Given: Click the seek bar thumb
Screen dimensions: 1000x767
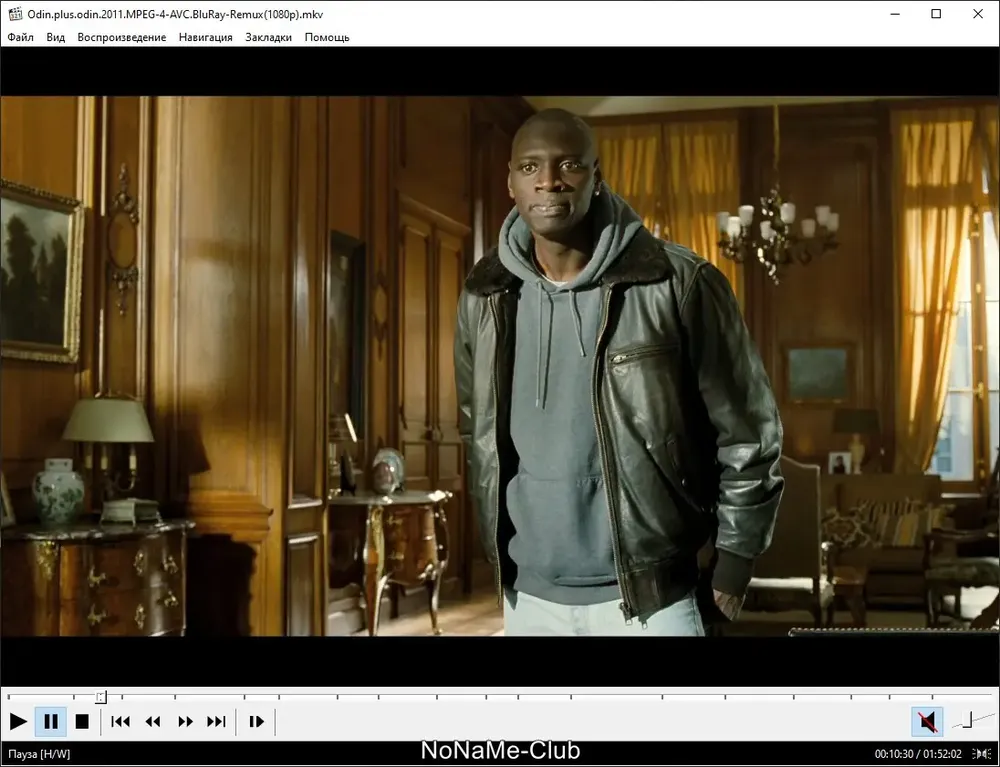Looking at the screenshot, I should coord(101,697).
